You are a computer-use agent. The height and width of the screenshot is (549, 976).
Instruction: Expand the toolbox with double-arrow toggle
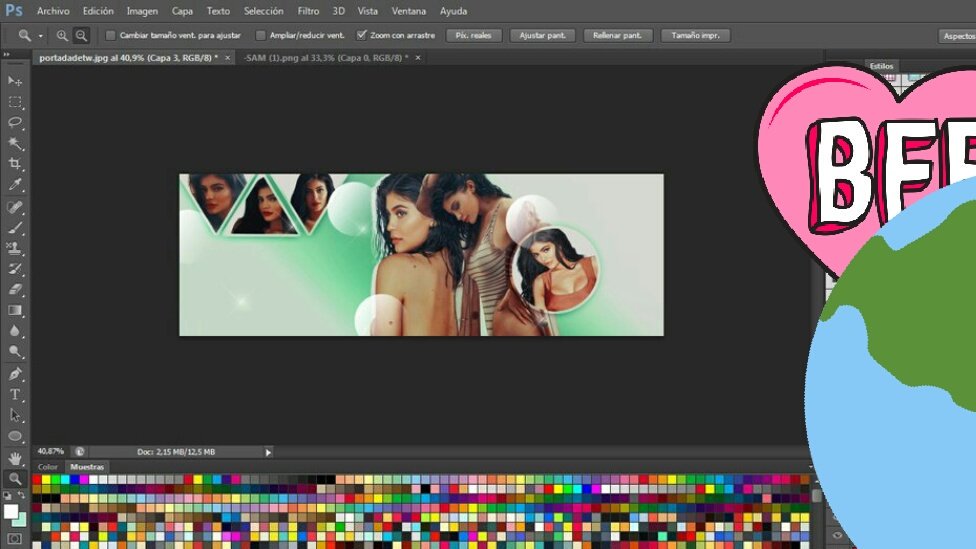pyautogui.click(x=6, y=55)
